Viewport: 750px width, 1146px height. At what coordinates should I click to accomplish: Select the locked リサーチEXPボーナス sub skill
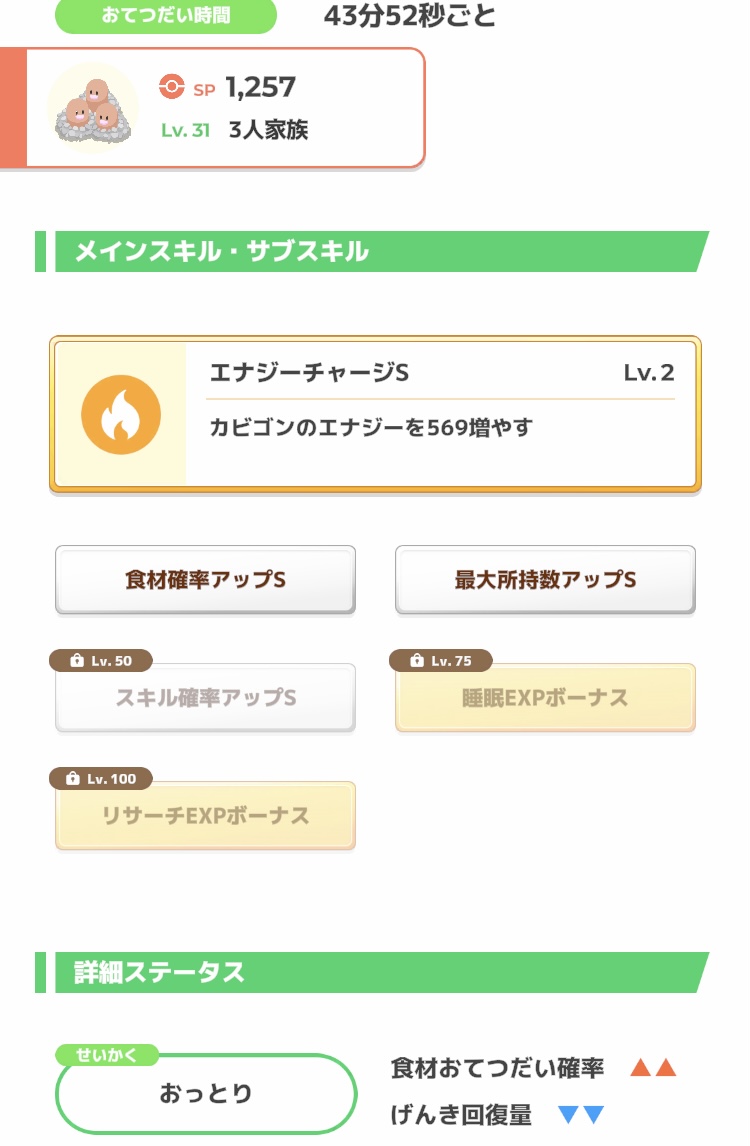coord(205,816)
